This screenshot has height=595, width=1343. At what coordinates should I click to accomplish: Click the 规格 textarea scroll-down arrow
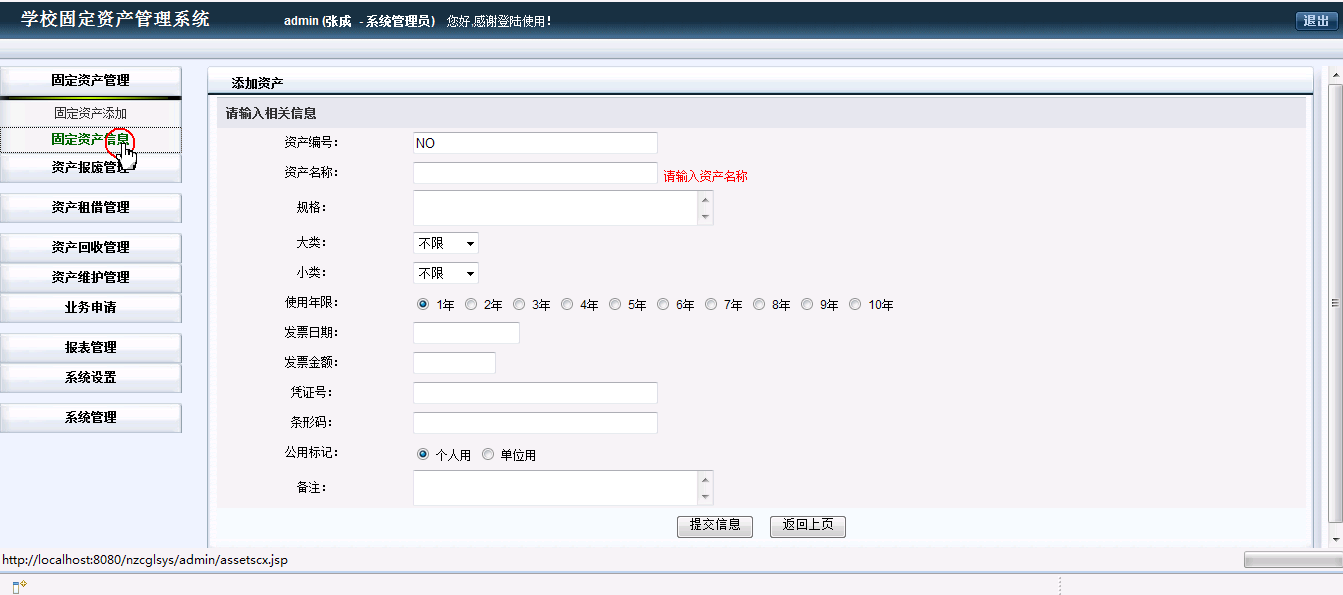click(706, 217)
